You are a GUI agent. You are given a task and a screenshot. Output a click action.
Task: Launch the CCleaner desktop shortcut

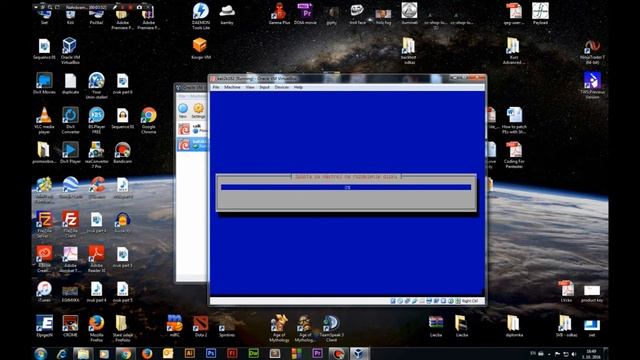coord(96,187)
